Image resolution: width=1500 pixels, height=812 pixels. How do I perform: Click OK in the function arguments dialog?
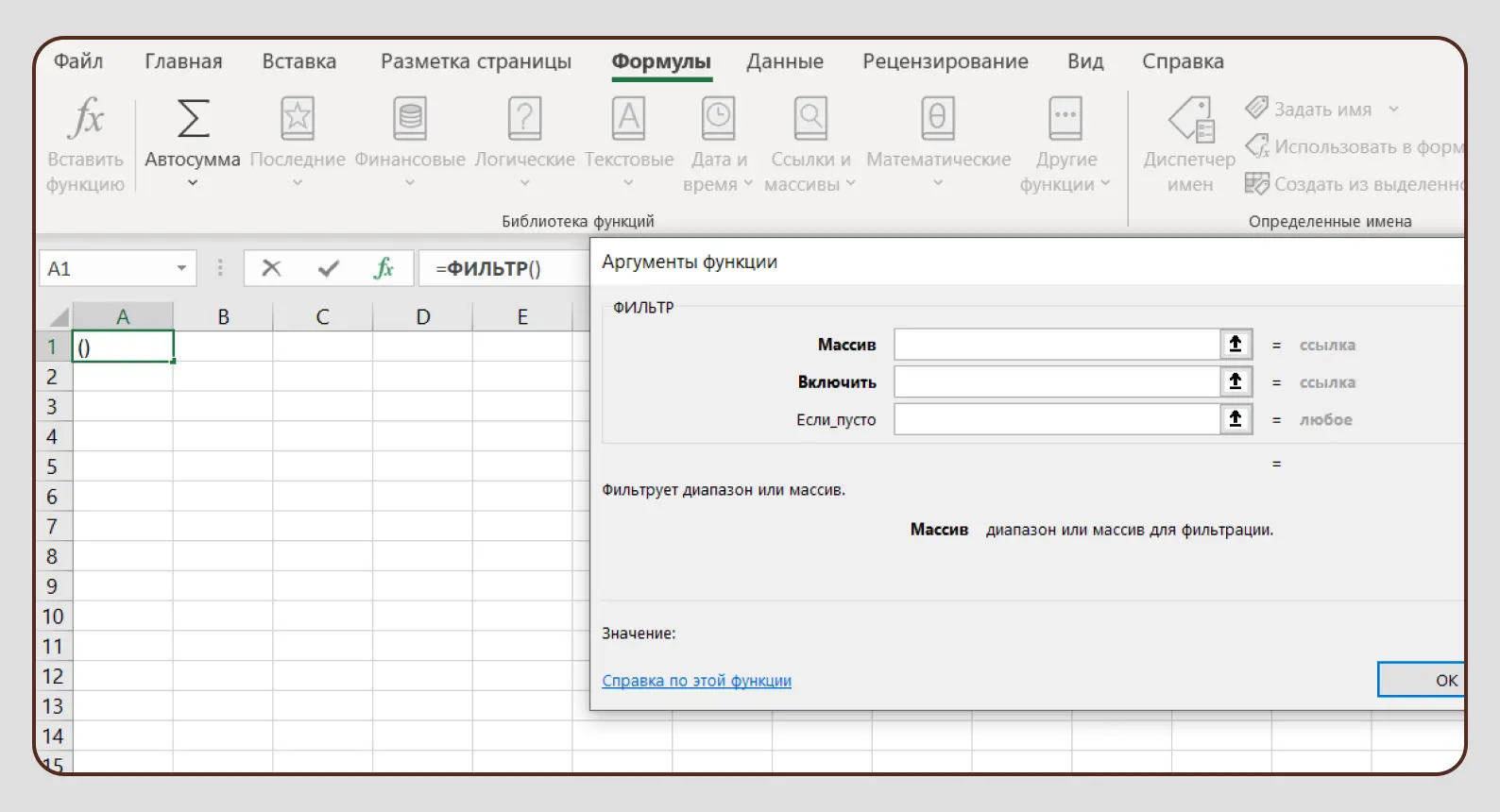1422,680
